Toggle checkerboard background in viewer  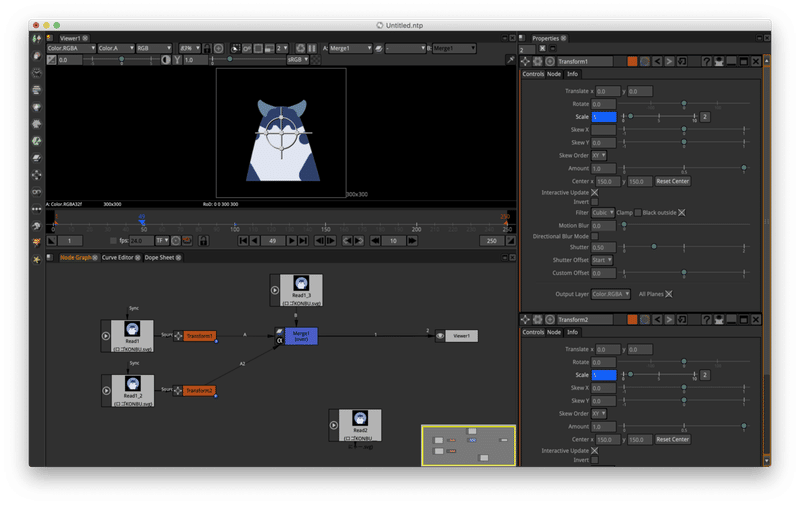316,60
